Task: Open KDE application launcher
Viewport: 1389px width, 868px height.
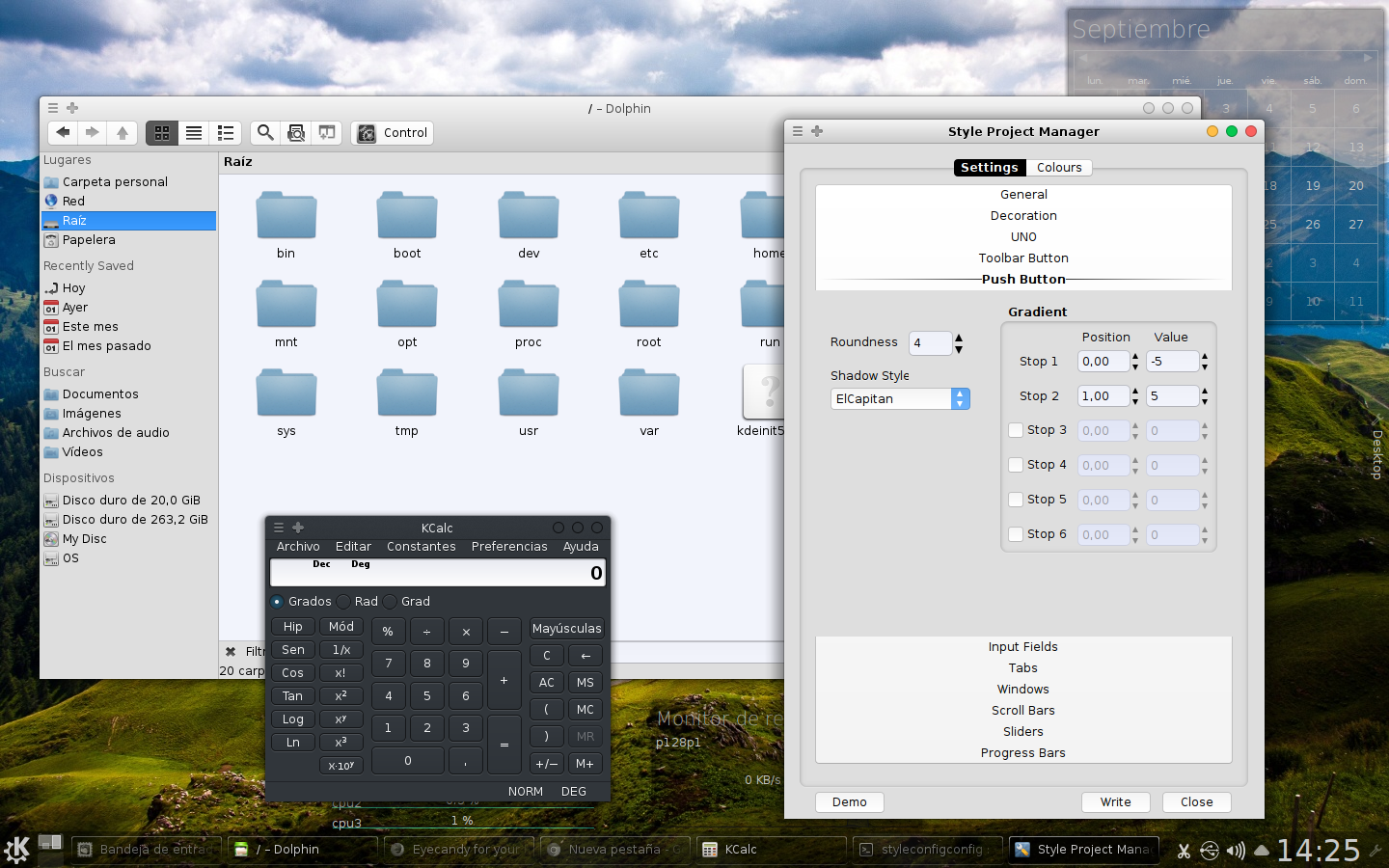Action: tap(16, 850)
